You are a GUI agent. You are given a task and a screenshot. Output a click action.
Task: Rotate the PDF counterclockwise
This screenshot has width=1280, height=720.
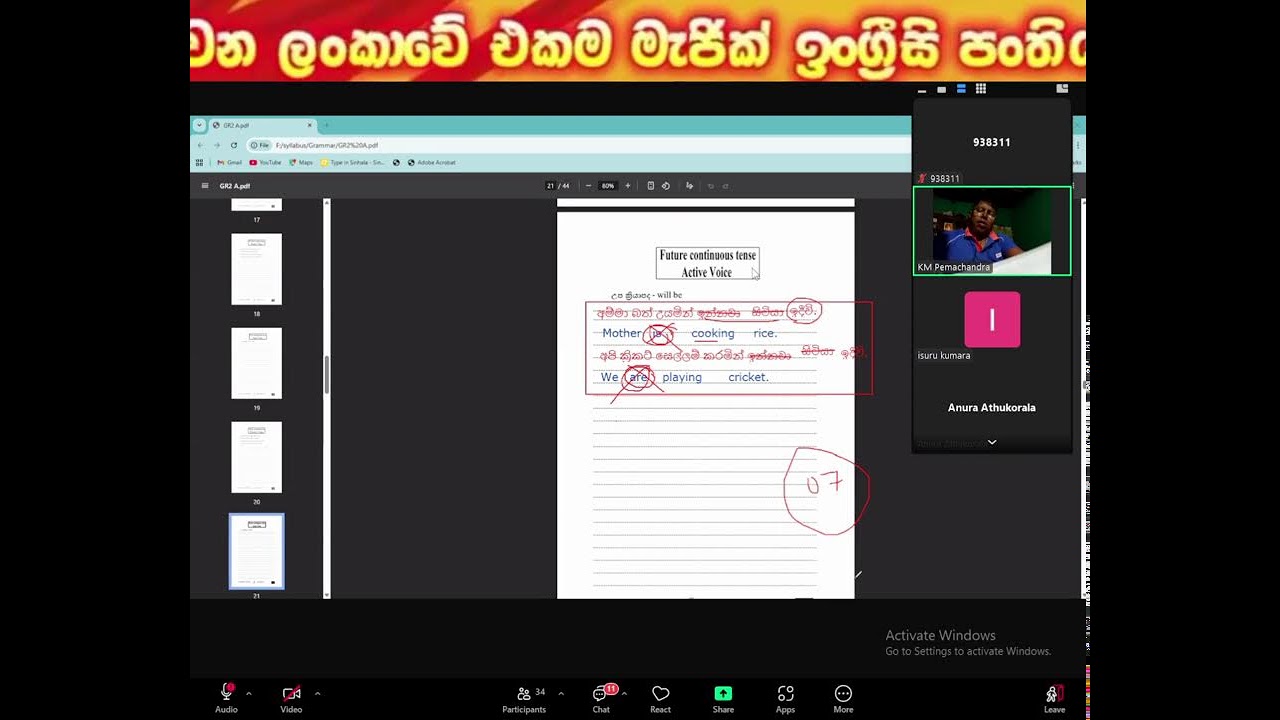(666, 186)
